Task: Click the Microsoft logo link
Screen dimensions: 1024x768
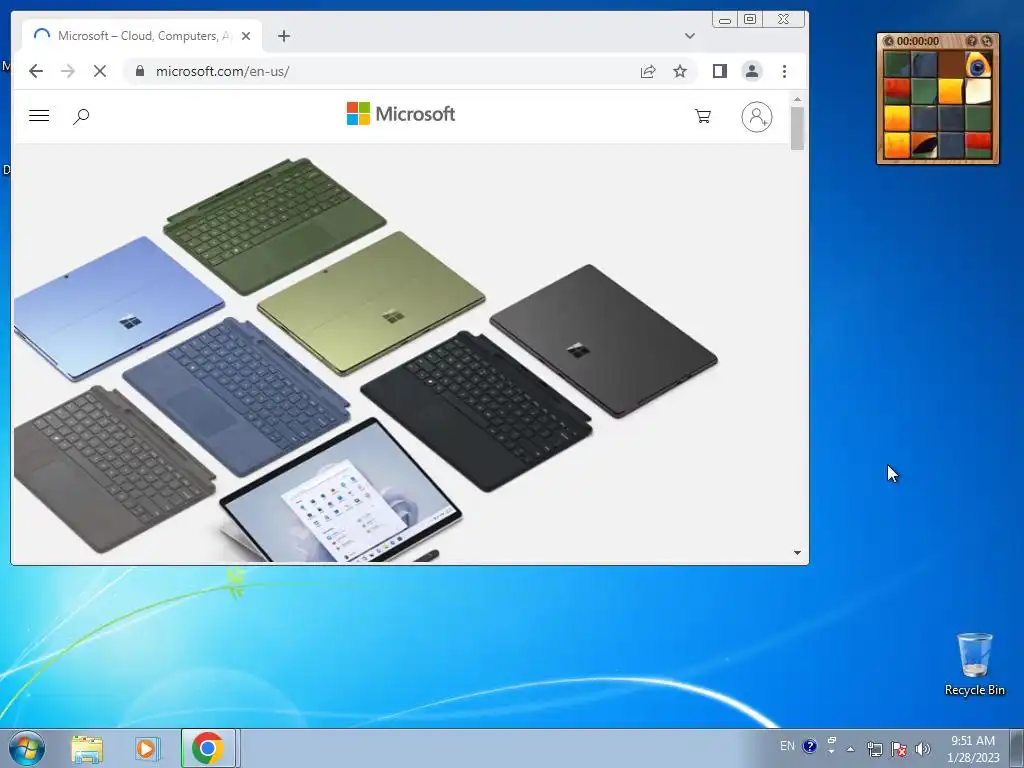Action: (x=400, y=114)
